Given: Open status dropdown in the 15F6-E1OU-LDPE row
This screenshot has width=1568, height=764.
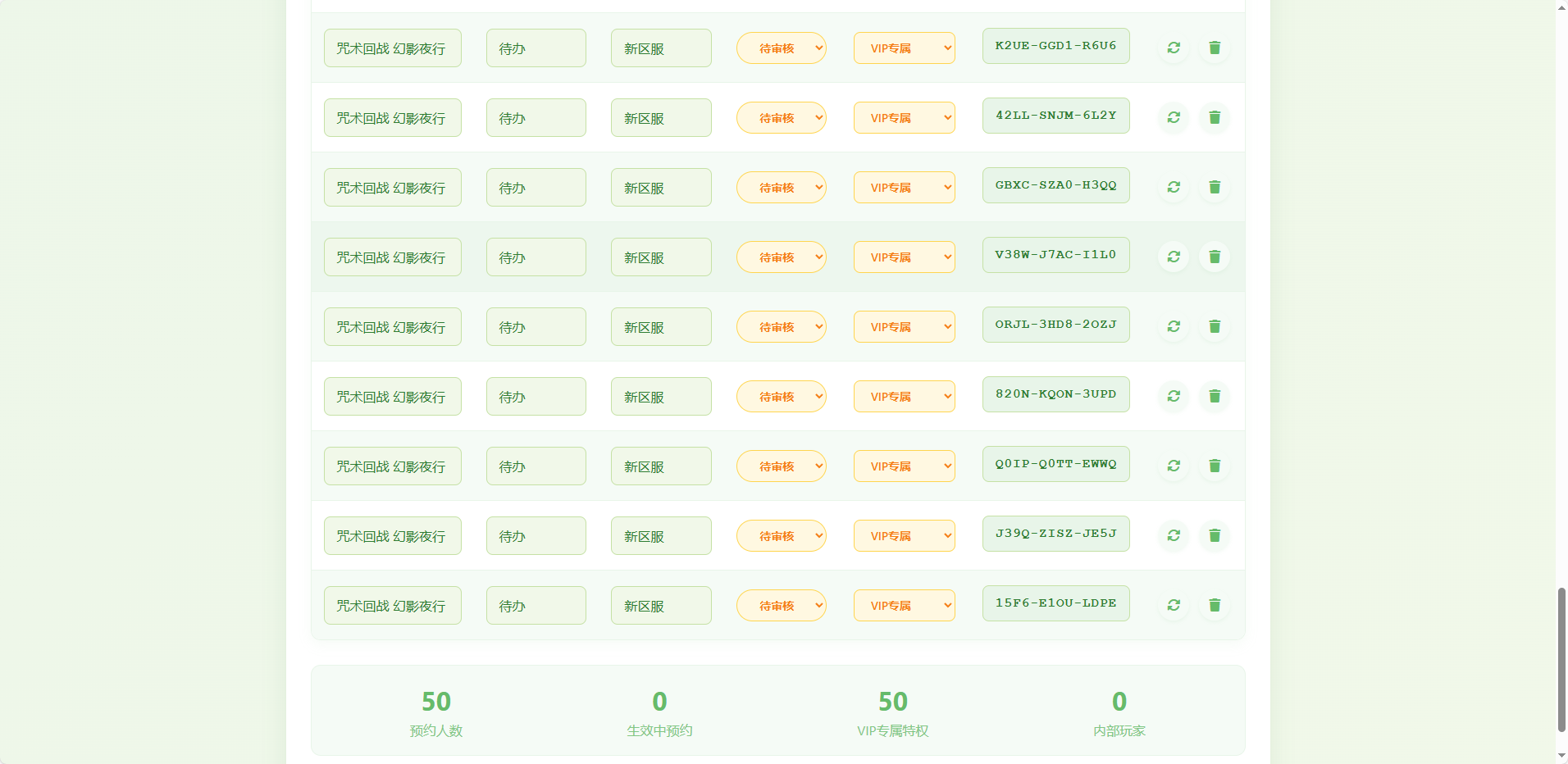Looking at the screenshot, I should (781, 606).
